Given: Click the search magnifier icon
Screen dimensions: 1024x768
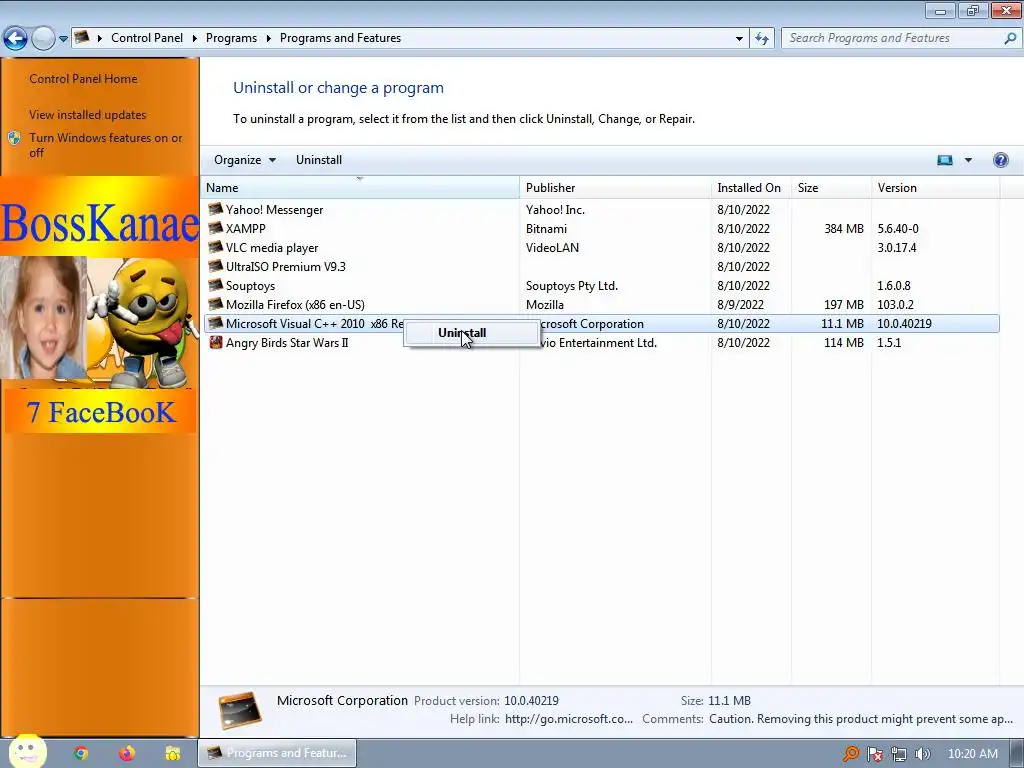Looking at the screenshot, I should (1010, 38).
